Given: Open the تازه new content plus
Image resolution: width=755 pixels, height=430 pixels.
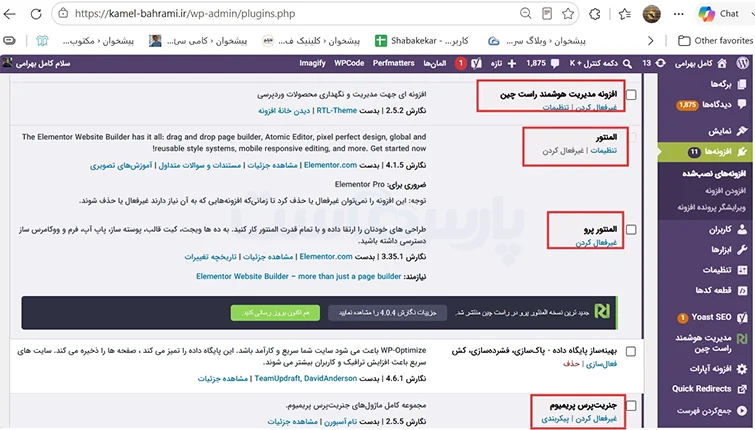Looking at the screenshot, I should 503,63.
